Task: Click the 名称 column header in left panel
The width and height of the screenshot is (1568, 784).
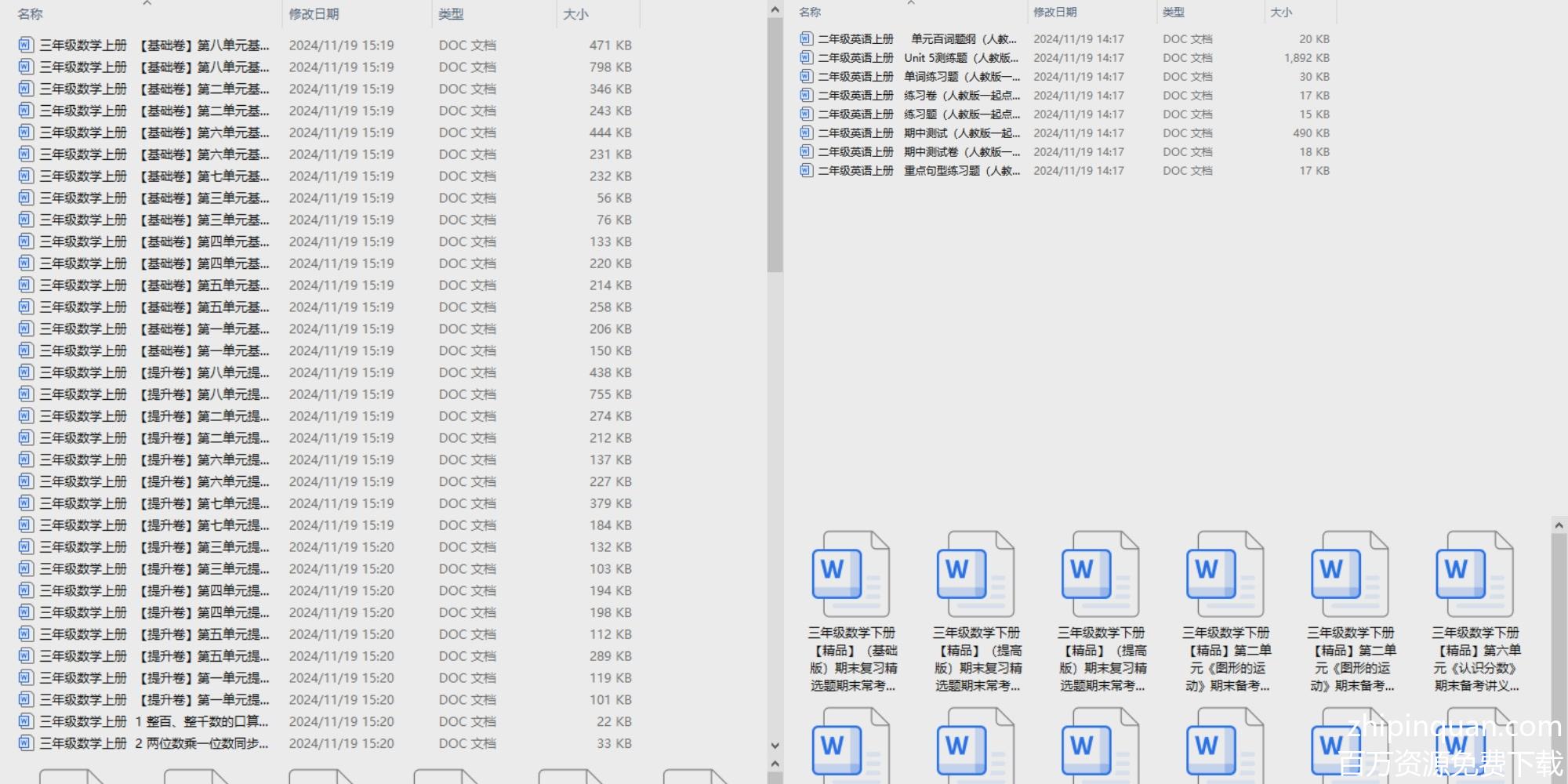Action: point(31,14)
